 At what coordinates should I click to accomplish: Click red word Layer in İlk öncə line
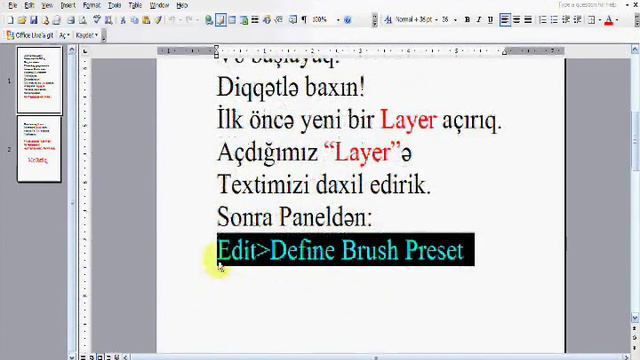[409, 120]
